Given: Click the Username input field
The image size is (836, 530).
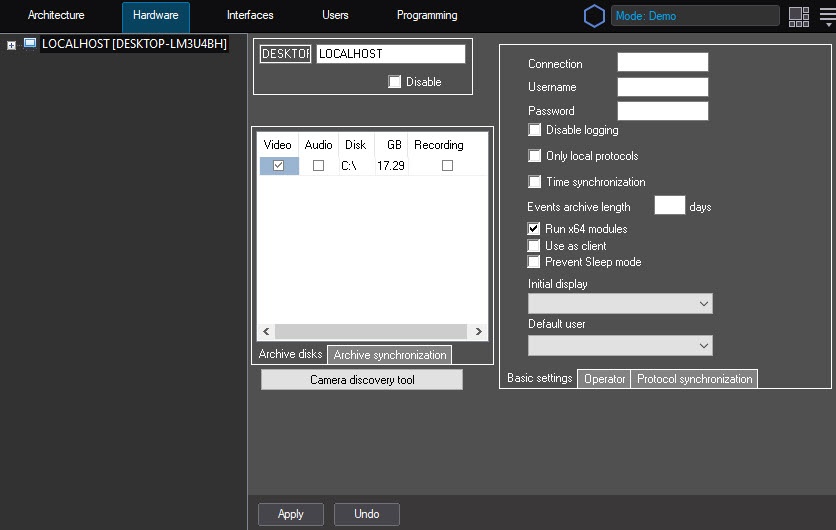Looking at the screenshot, I should pyautogui.click(x=662, y=87).
